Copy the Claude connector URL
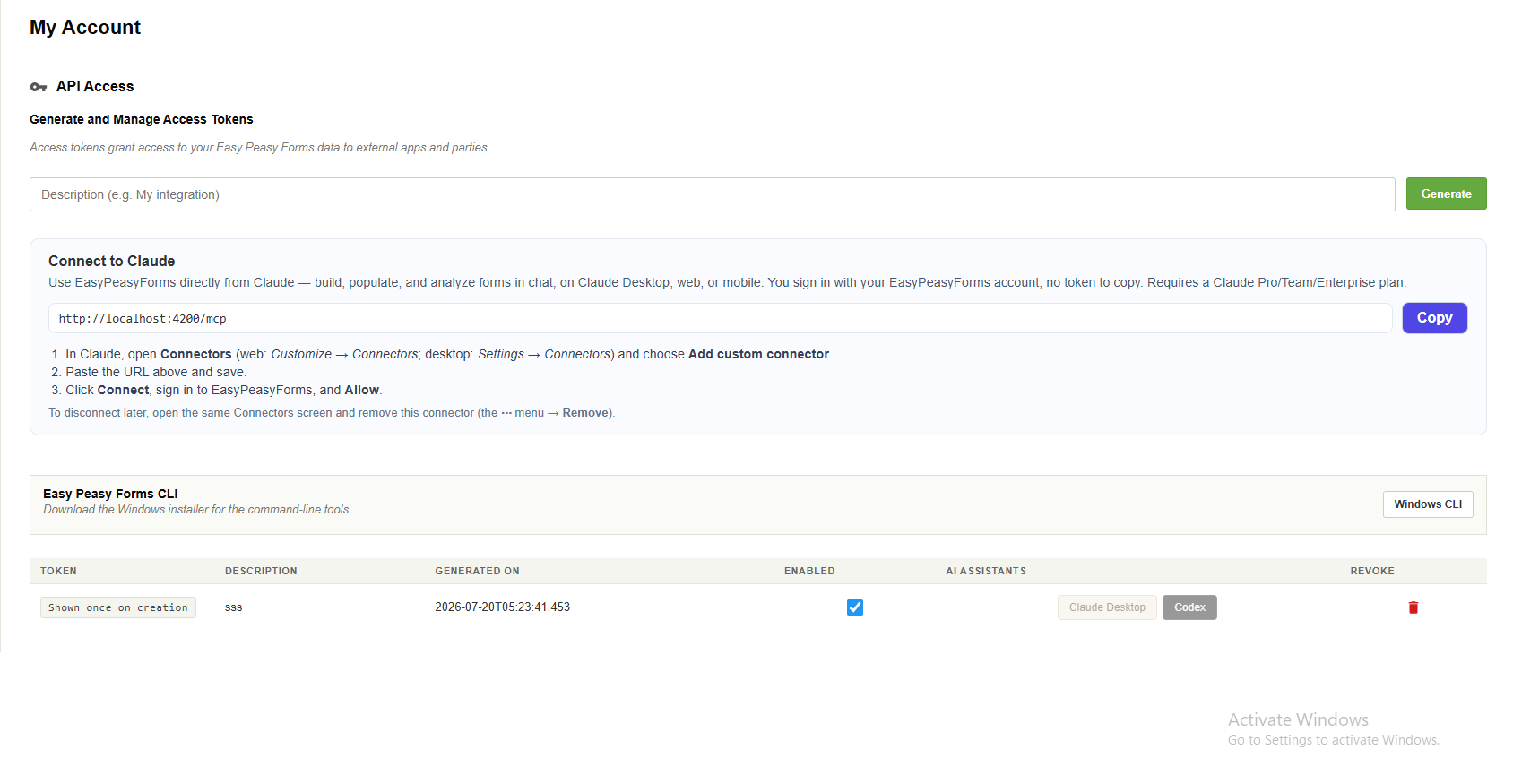The height and width of the screenshot is (784, 1513). tap(1434, 318)
